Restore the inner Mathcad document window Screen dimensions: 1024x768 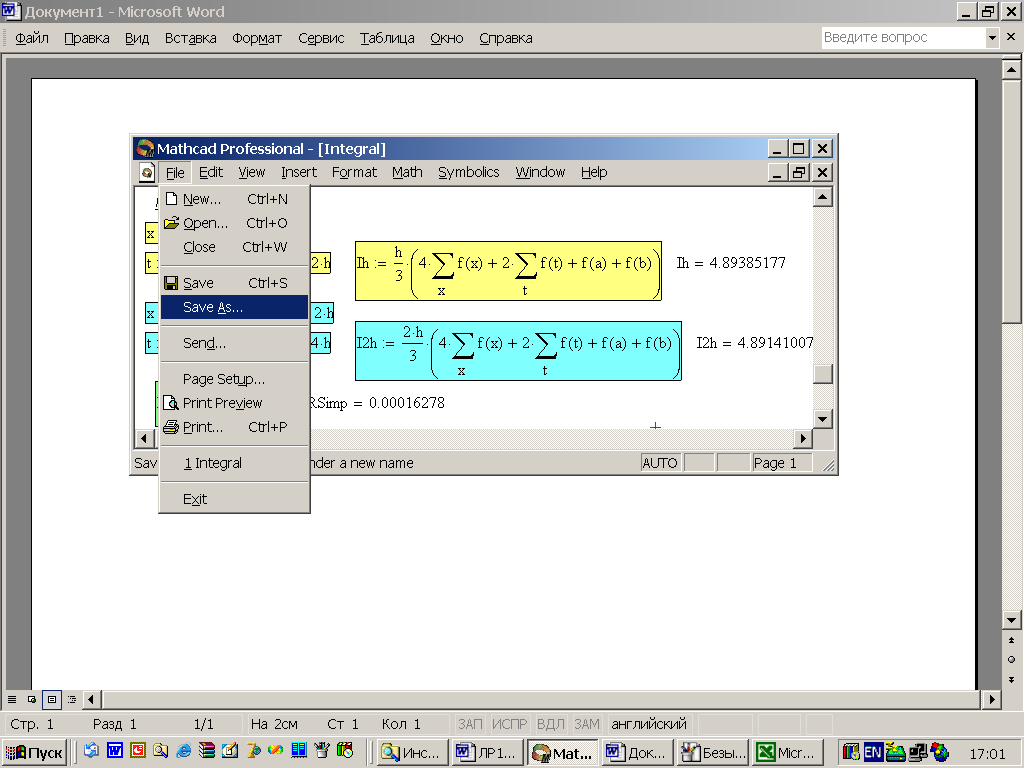click(799, 172)
